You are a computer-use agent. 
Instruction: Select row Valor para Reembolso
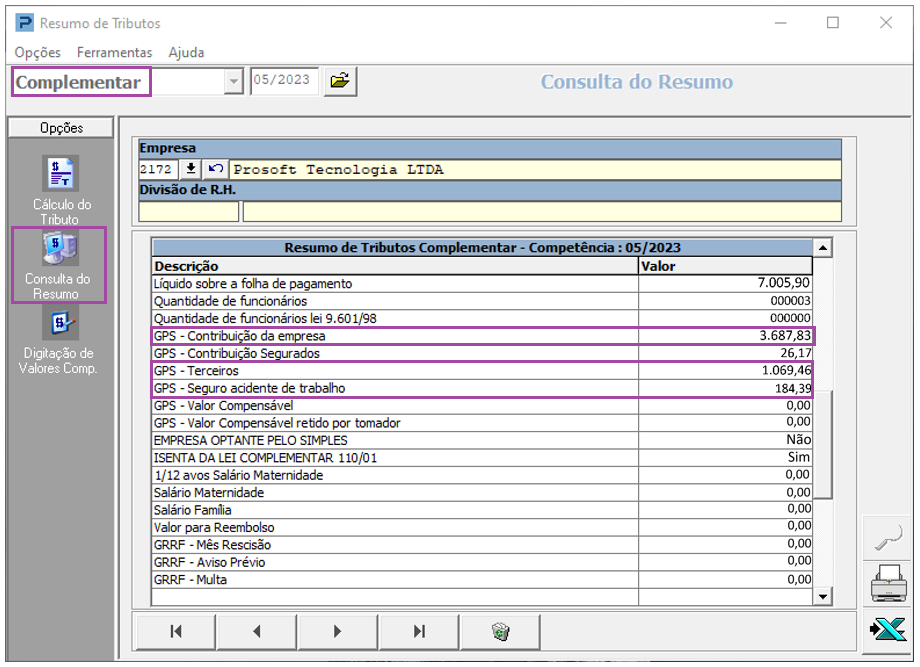[x=482, y=527]
